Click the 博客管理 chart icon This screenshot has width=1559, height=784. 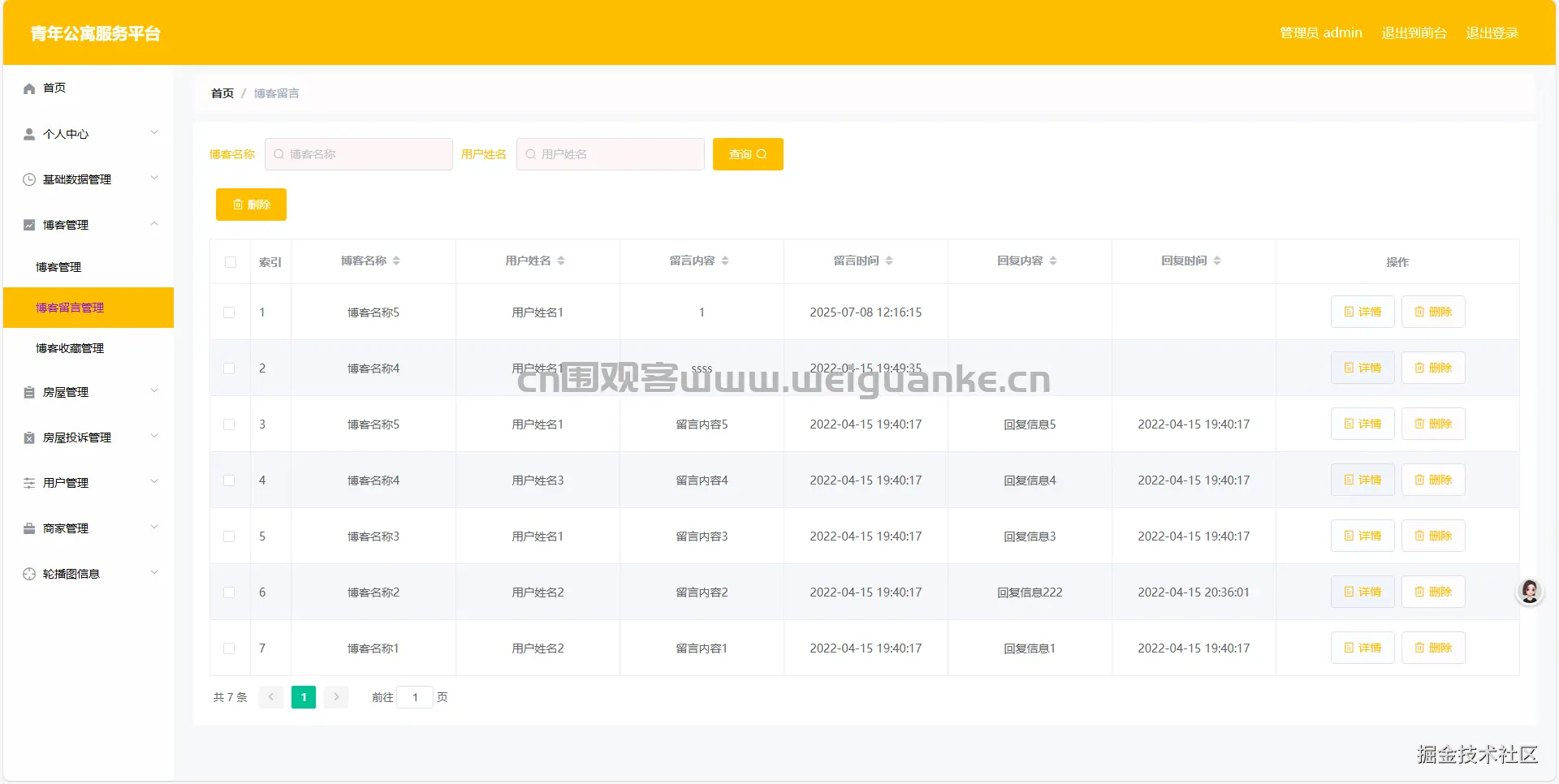pos(29,225)
